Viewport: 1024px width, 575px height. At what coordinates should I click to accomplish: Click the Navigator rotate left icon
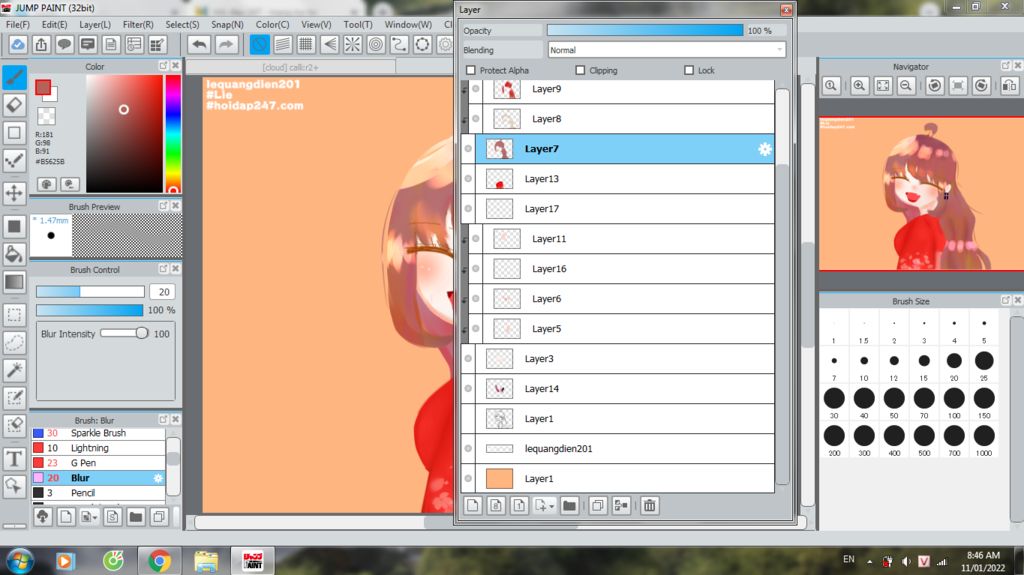click(935, 86)
